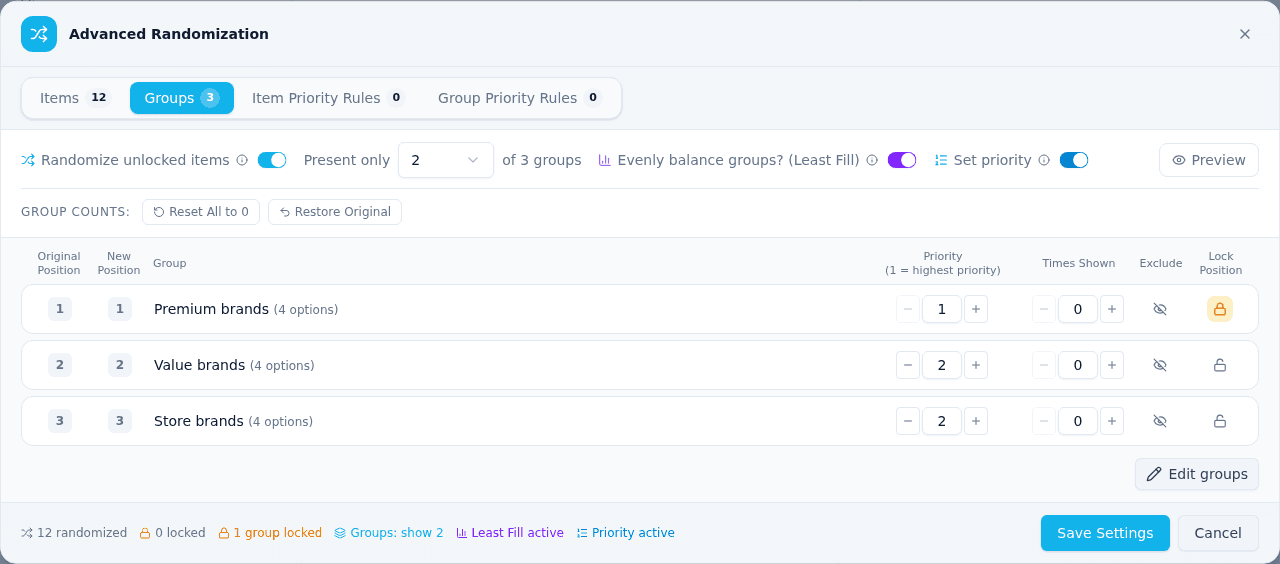This screenshot has height=564, width=1280.
Task: Click the 'Least Fill active' status entry
Action: 510,533
